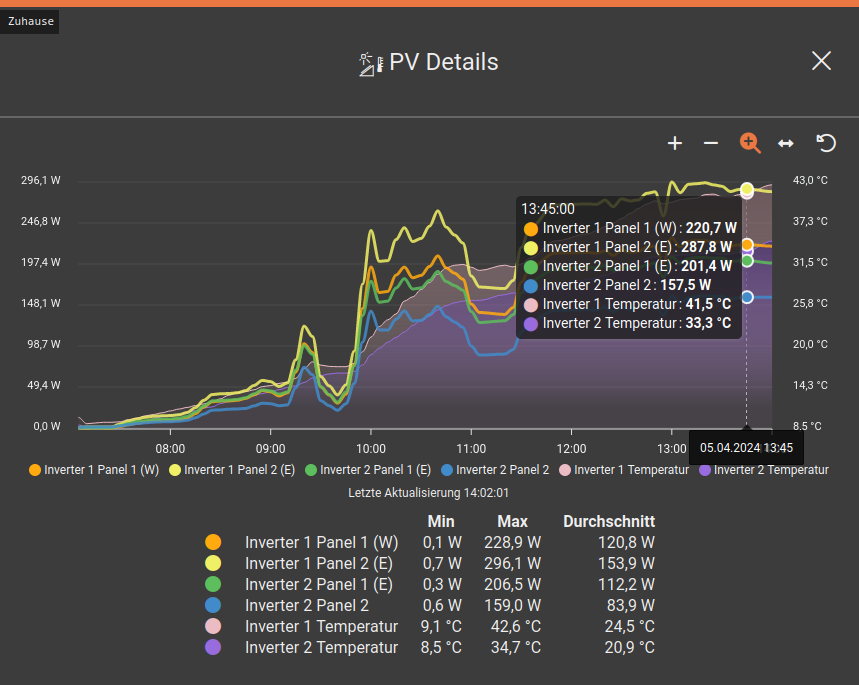
Task: Click the 05.04.2024 13:45 crosshair label
Action: pos(746,448)
